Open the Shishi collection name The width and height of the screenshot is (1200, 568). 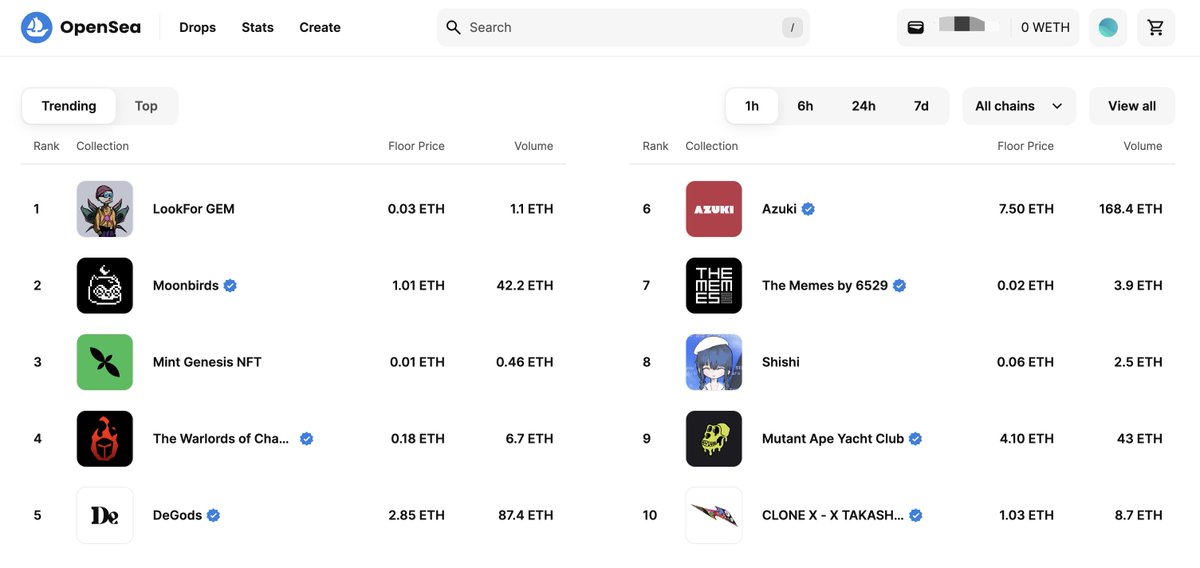click(x=781, y=362)
